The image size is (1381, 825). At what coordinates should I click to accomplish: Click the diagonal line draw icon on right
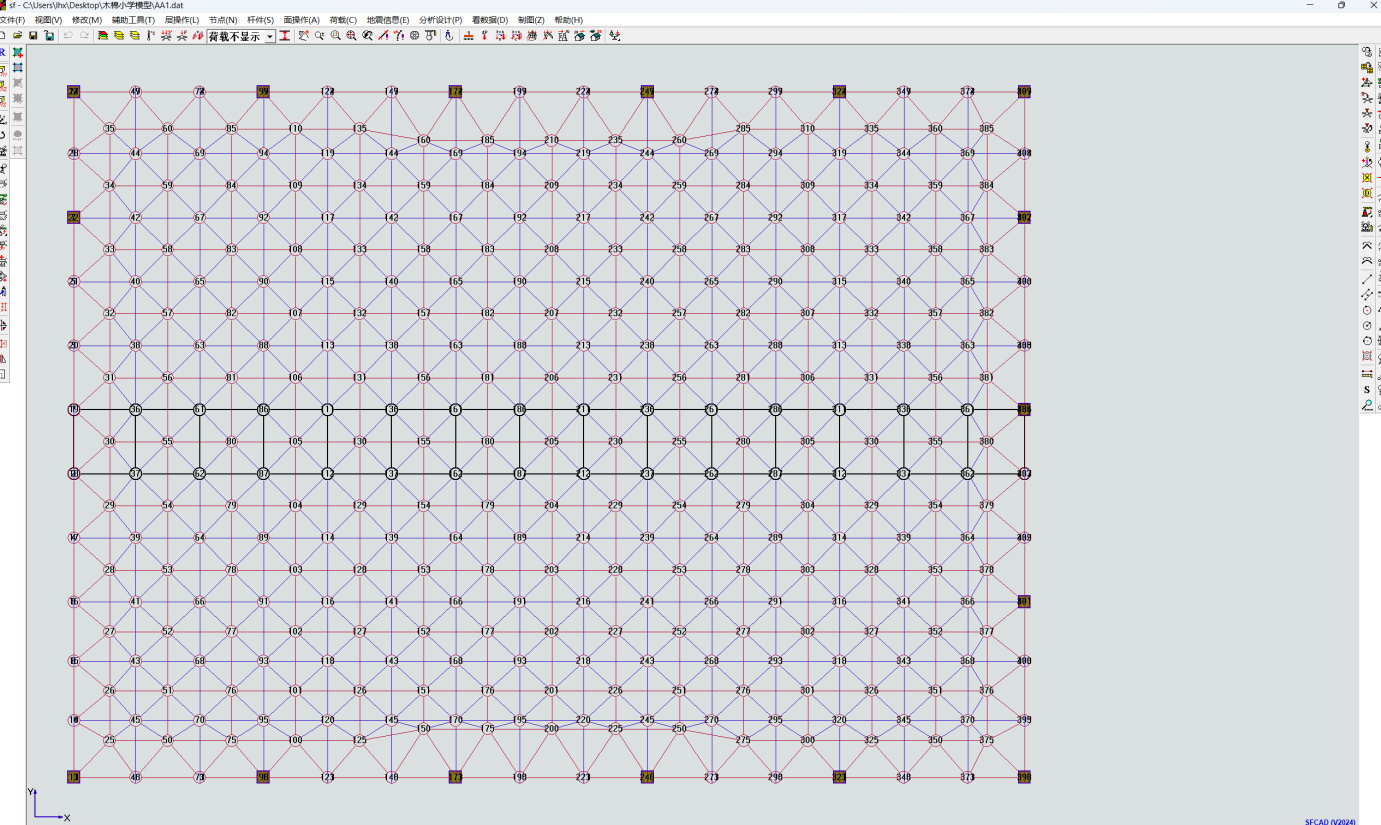[x=1367, y=279]
